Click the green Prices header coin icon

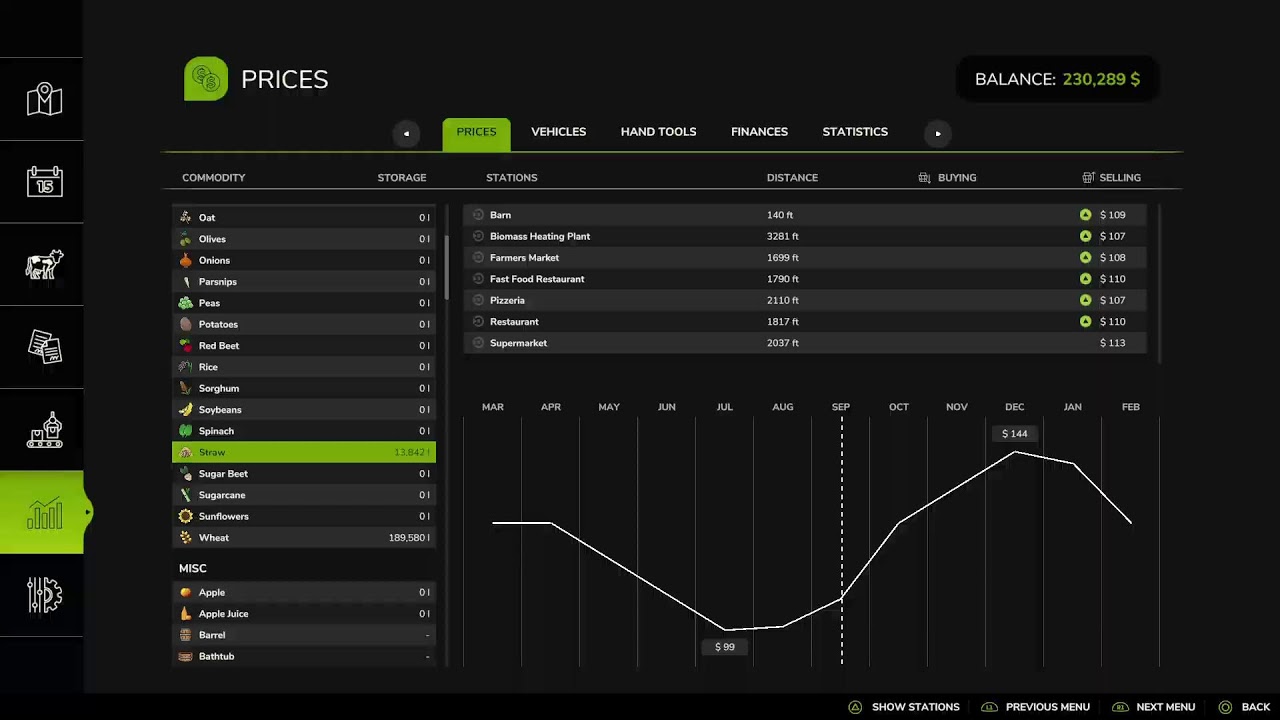206,79
